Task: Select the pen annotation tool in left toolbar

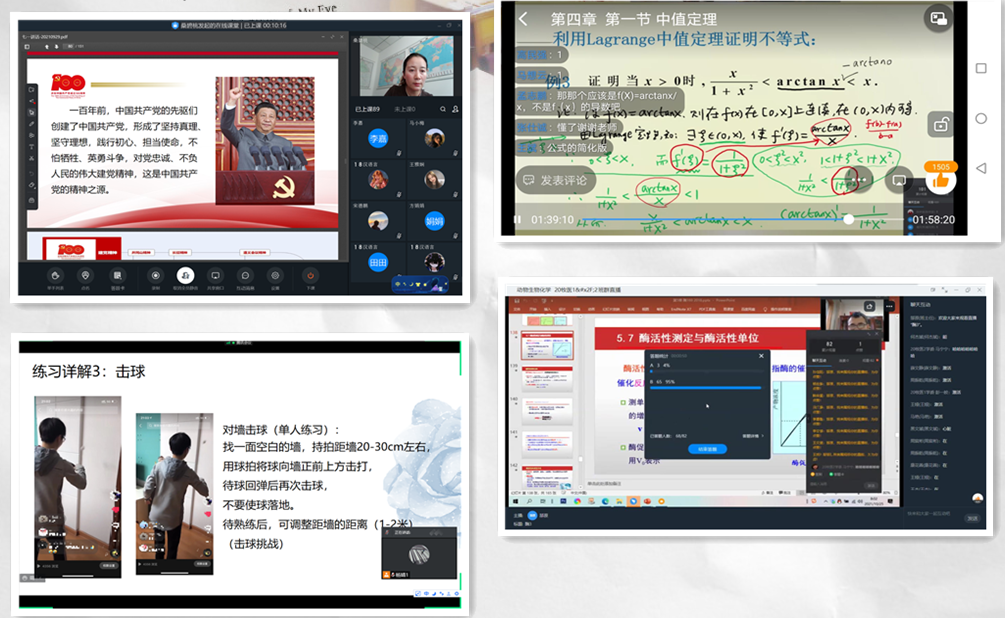Action: click(31, 124)
